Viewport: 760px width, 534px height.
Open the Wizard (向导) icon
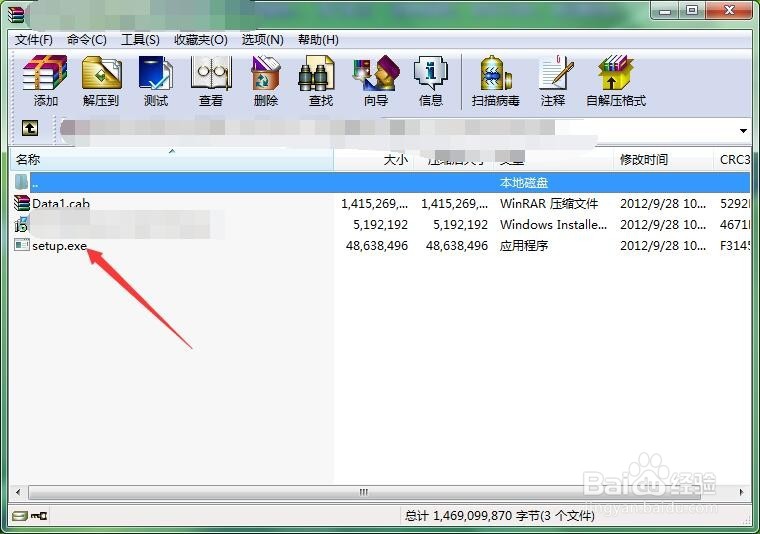(x=376, y=73)
